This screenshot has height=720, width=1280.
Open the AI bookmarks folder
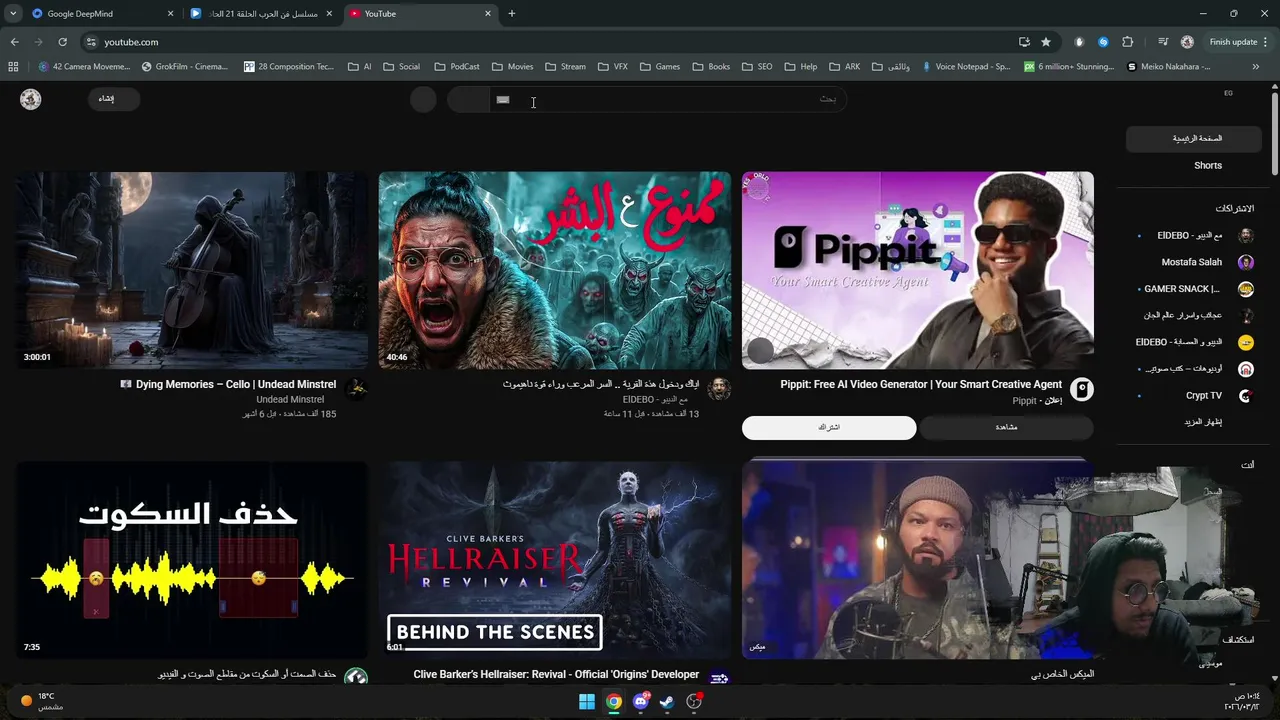360,67
